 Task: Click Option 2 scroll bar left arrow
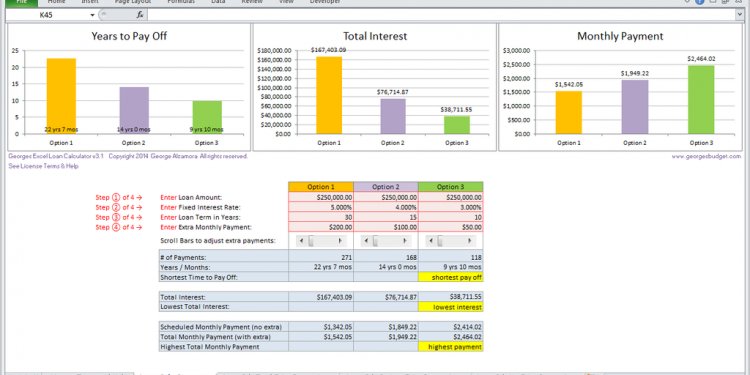coord(367,241)
